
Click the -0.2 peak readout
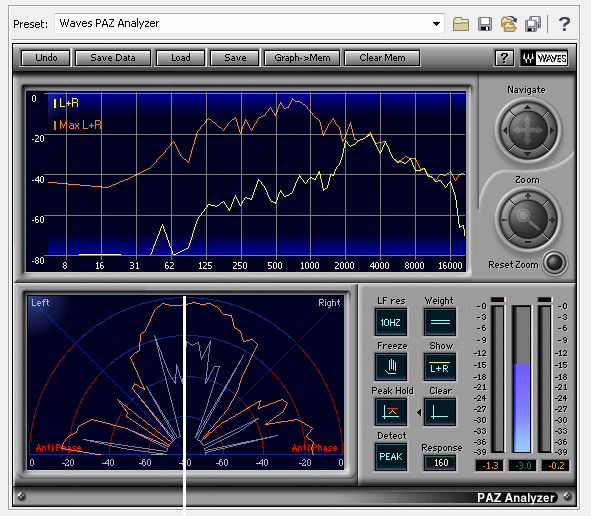pyautogui.click(x=555, y=465)
